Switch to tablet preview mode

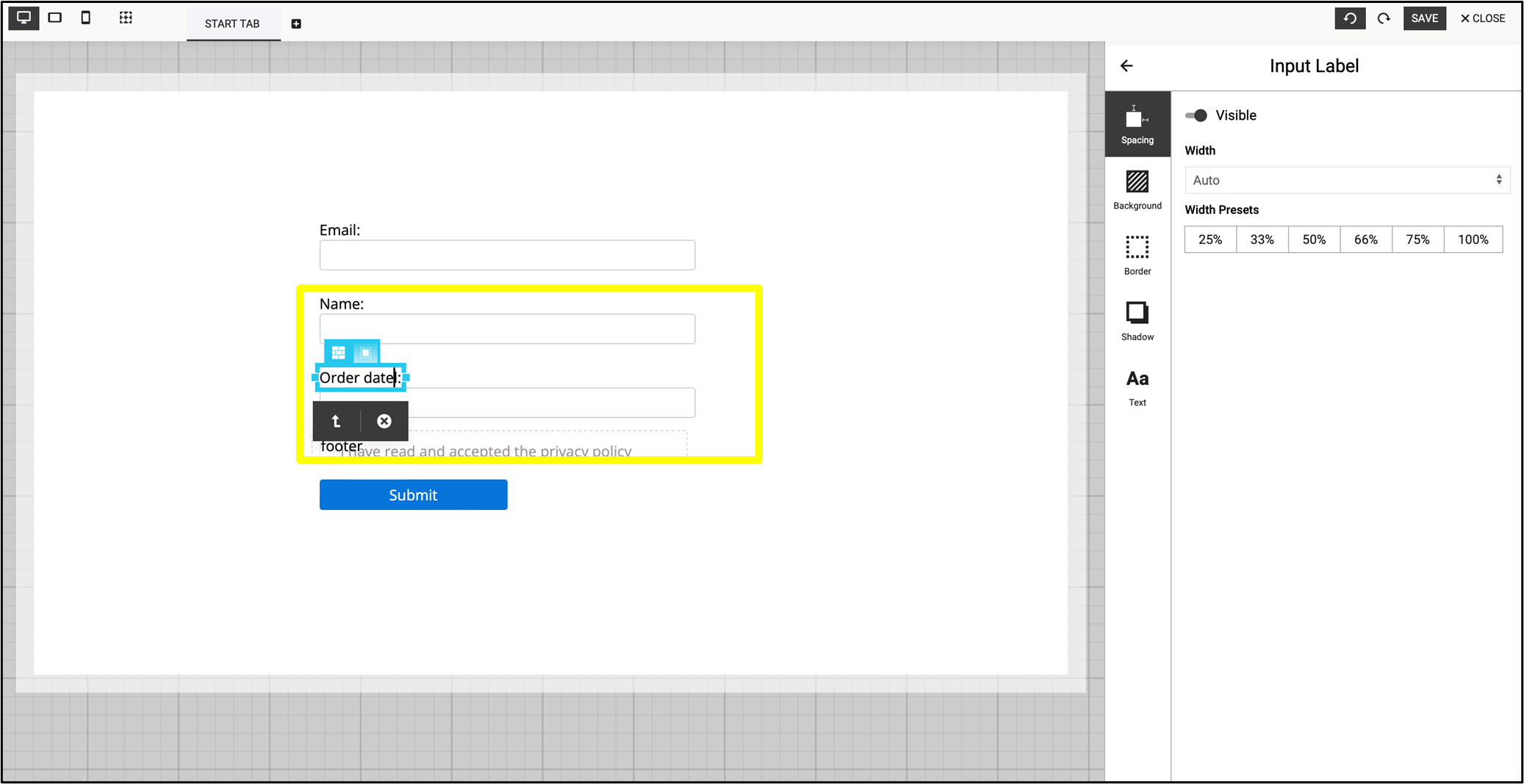pos(55,18)
